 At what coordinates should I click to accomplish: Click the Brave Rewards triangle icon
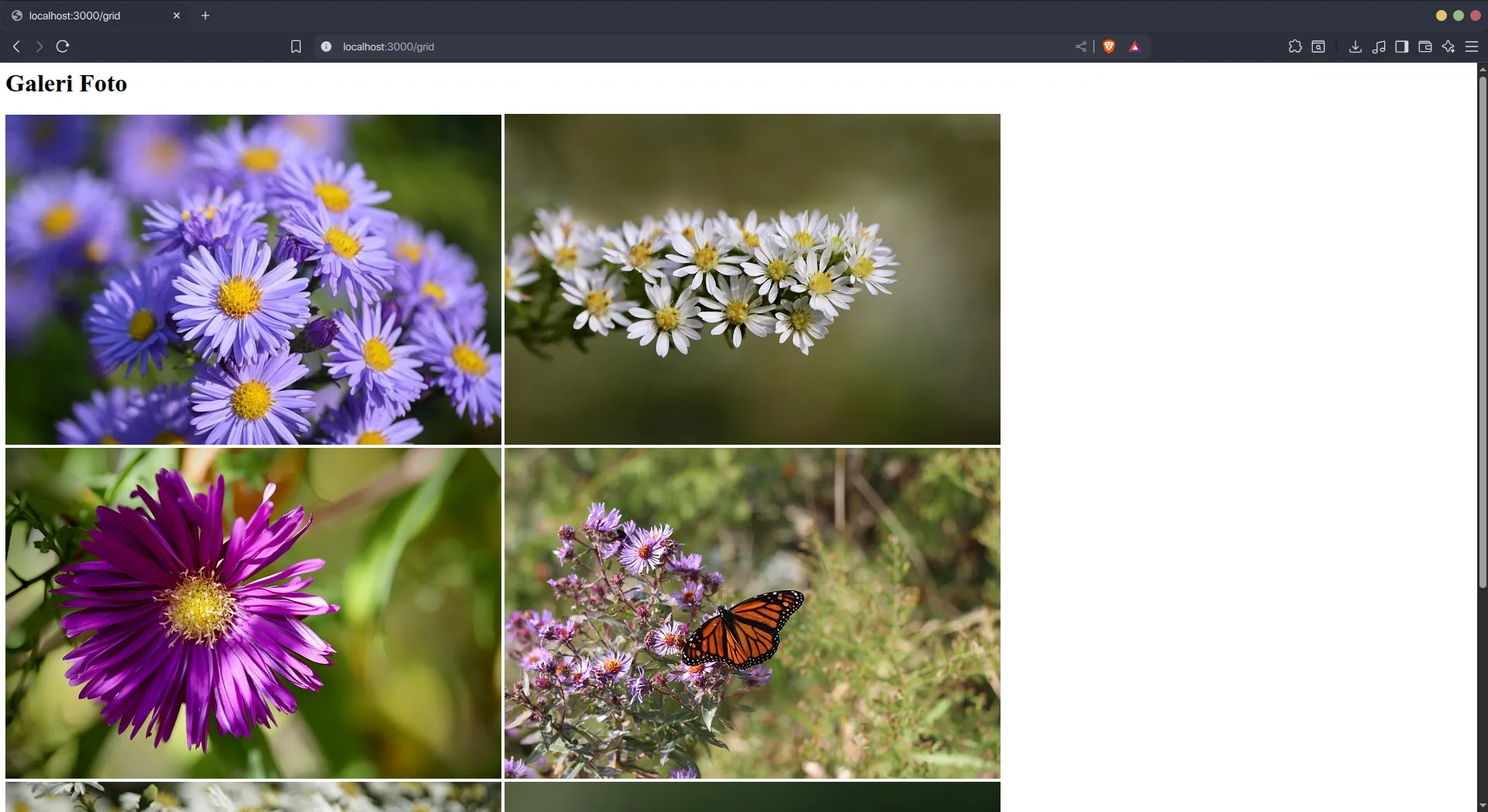pyautogui.click(x=1135, y=46)
